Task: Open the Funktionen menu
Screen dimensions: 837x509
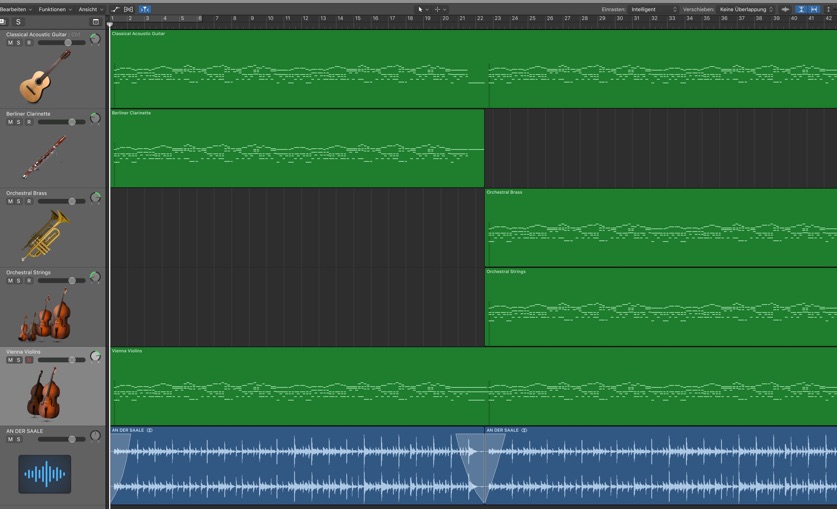Action: (55, 9)
